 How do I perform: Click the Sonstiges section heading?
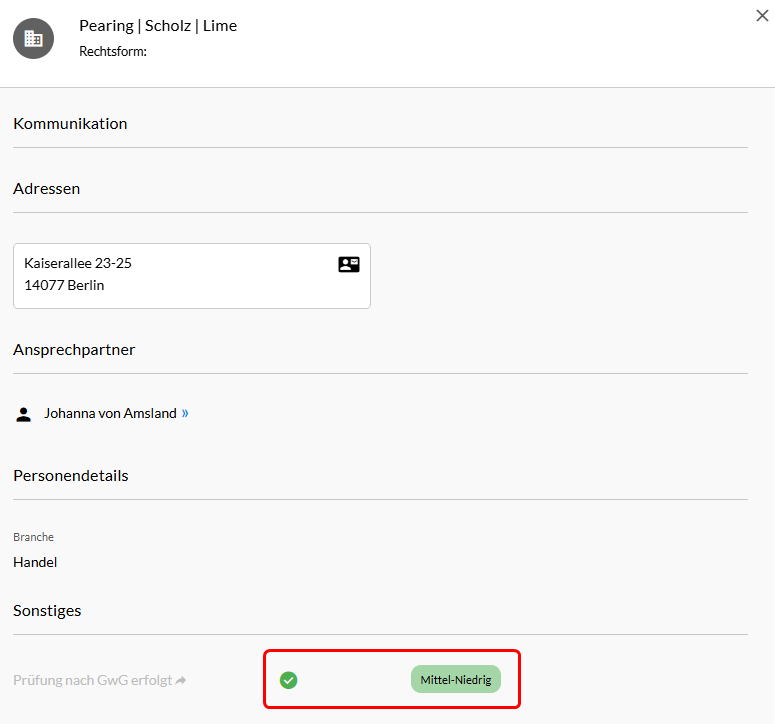[47, 611]
